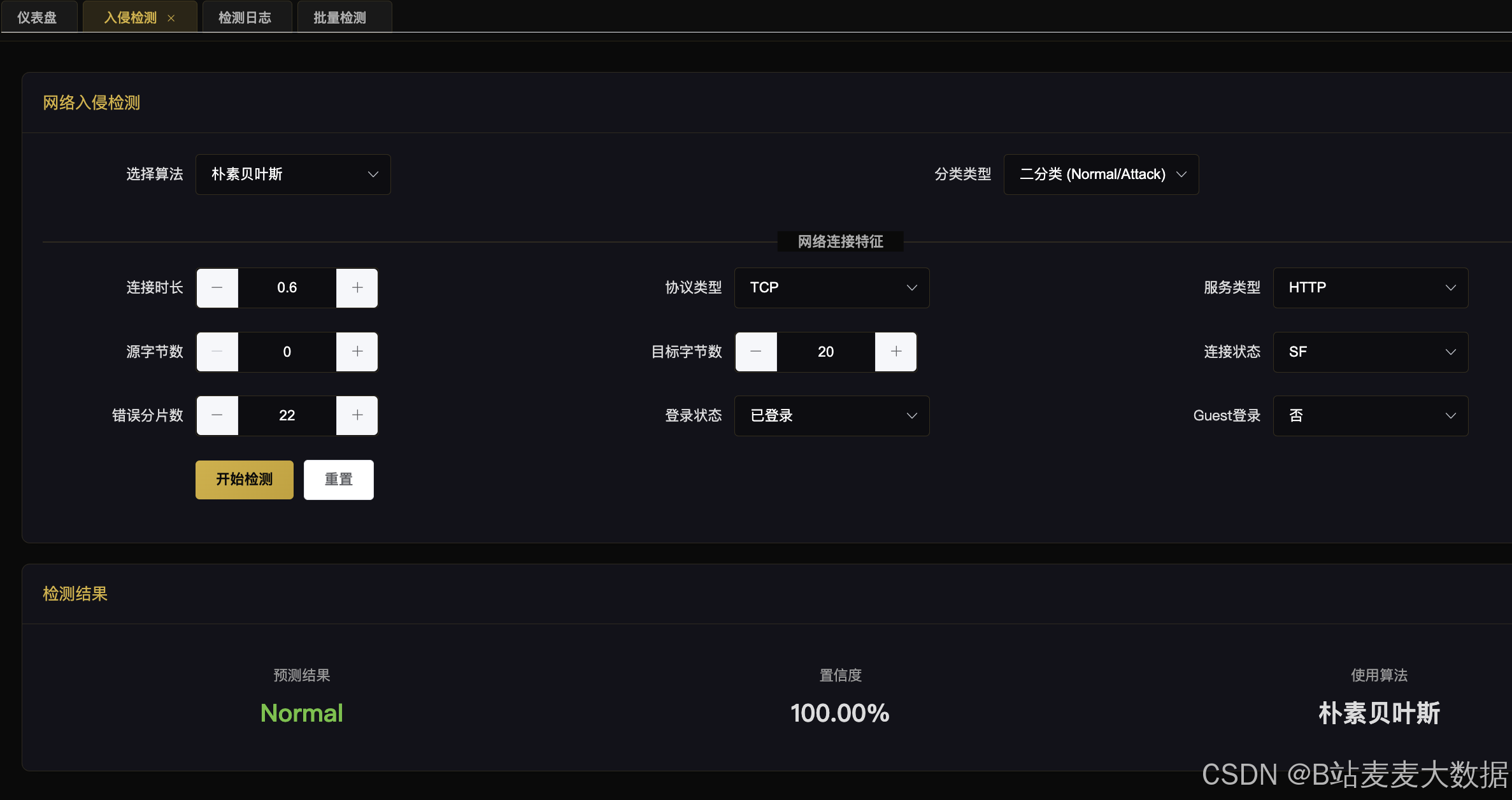Increase source bytes with plus button
This screenshot has height=800, width=1512.
point(357,352)
